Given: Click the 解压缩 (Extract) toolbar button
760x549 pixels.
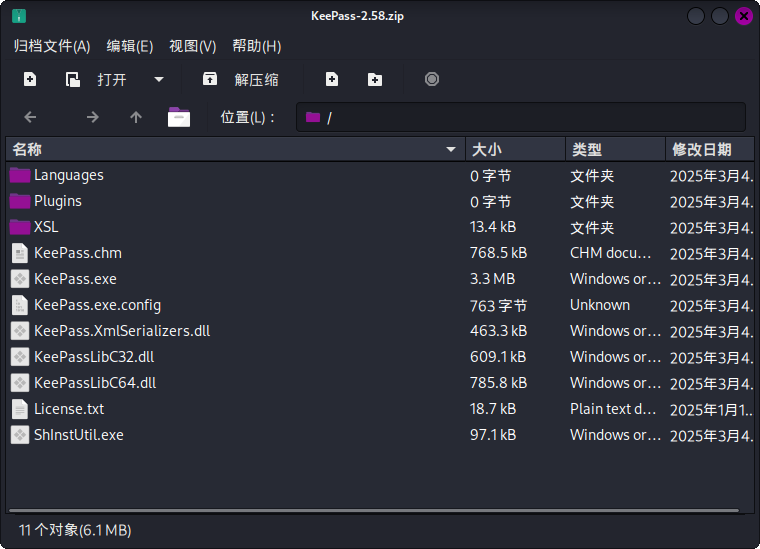Looking at the screenshot, I should [x=241, y=79].
